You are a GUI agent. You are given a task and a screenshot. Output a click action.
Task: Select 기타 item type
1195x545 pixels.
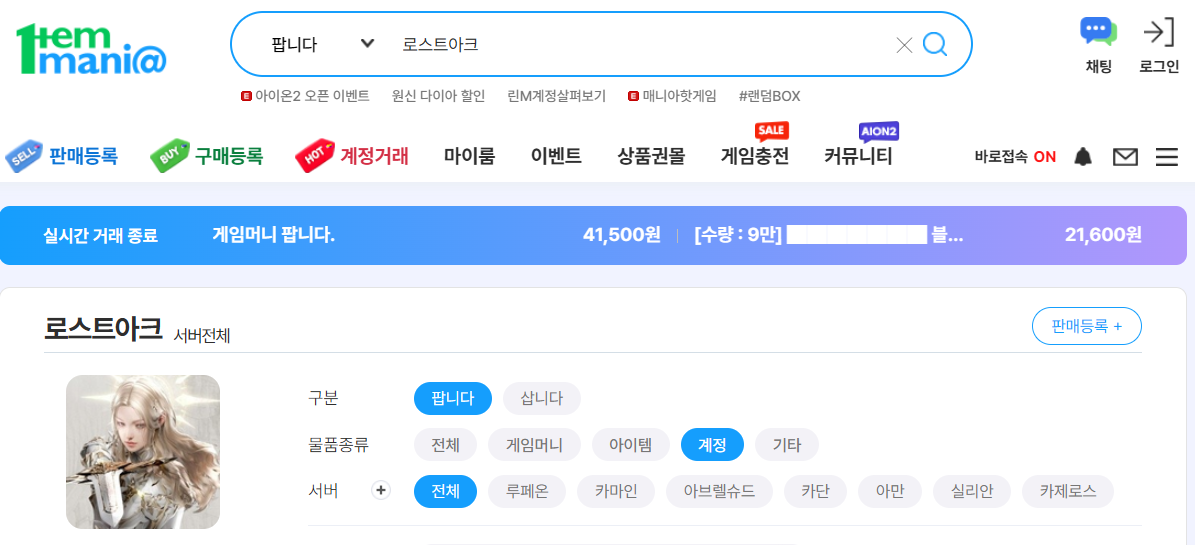point(787,445)
